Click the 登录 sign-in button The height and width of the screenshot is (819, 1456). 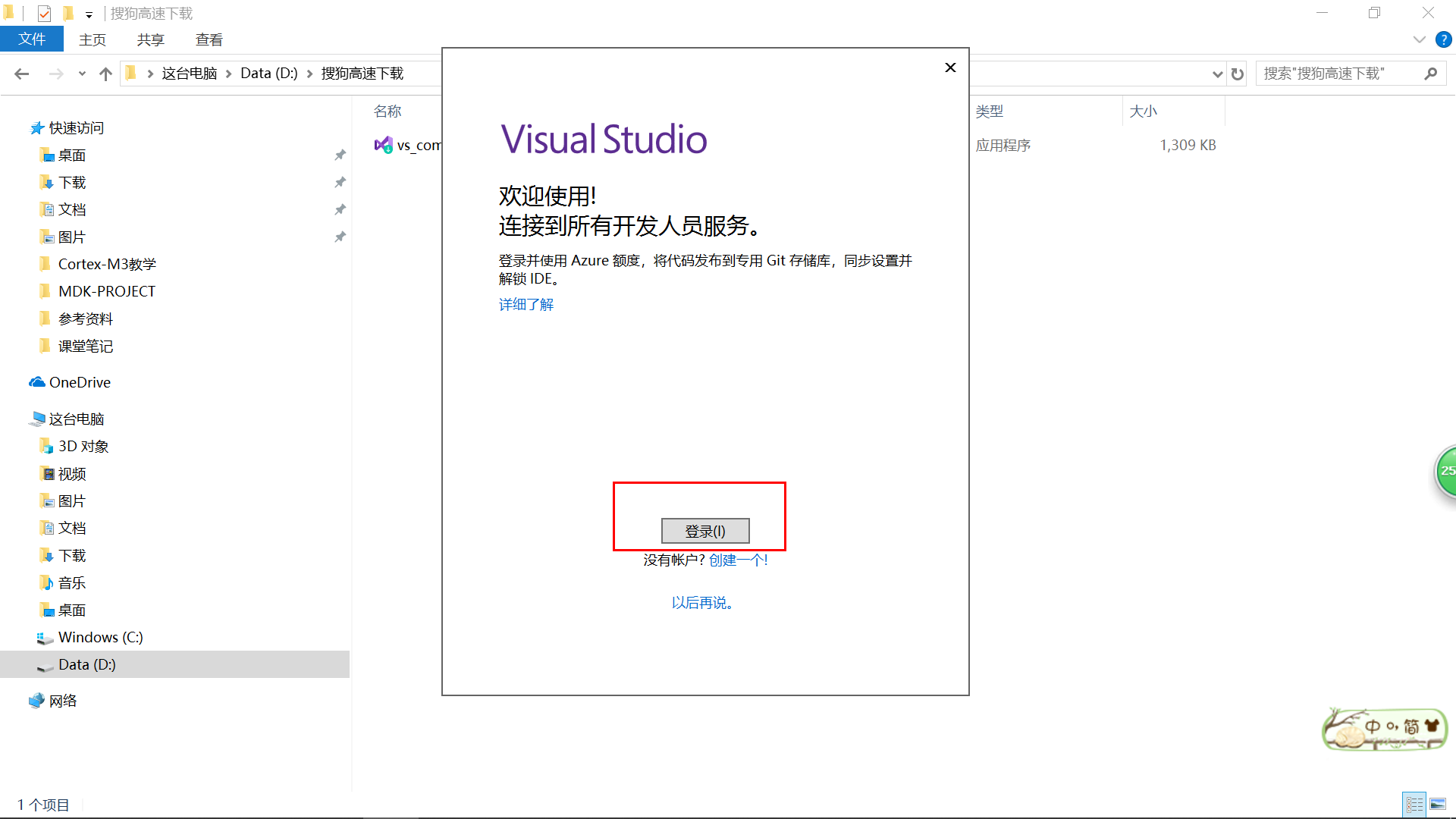(x=704, y=531)
